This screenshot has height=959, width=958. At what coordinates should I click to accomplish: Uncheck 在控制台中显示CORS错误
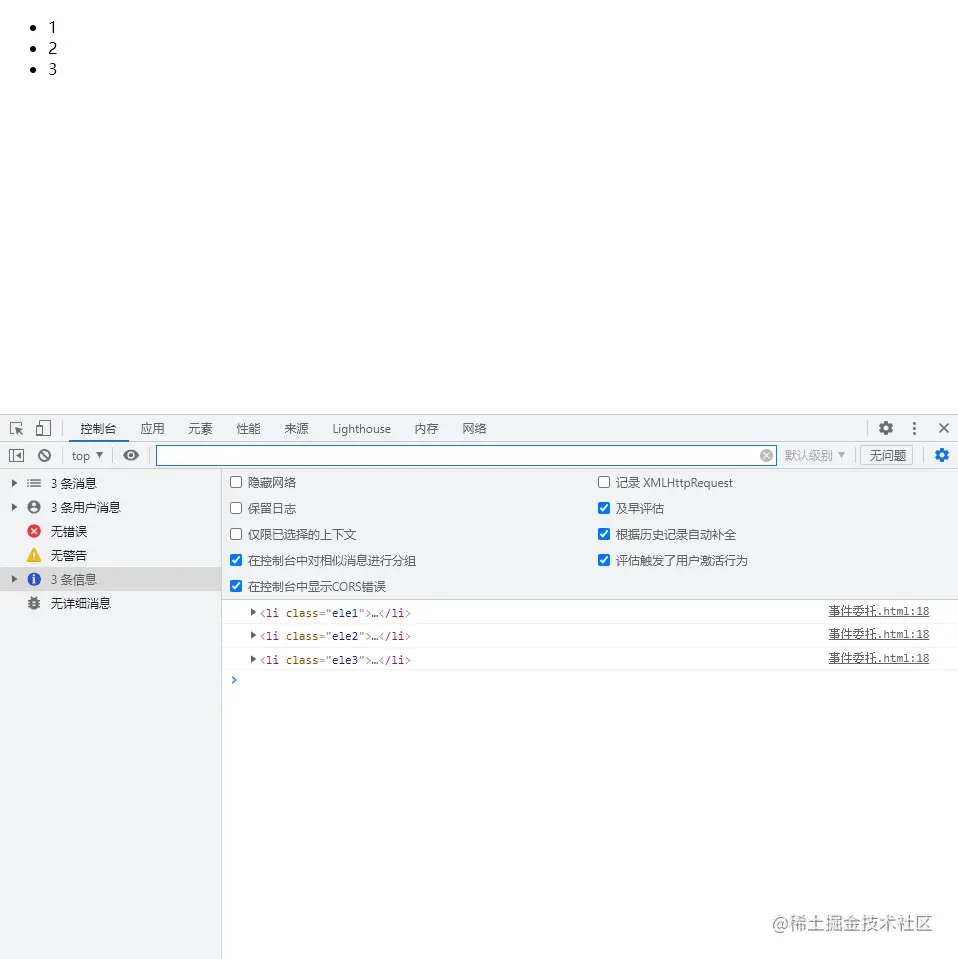pyautogui.click(x=236, y=587)
